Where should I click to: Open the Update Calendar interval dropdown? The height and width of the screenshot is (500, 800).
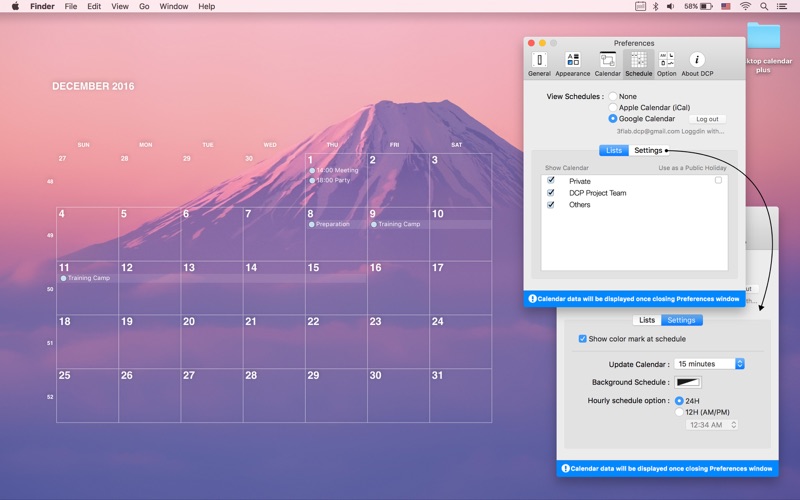click(709, 364)
